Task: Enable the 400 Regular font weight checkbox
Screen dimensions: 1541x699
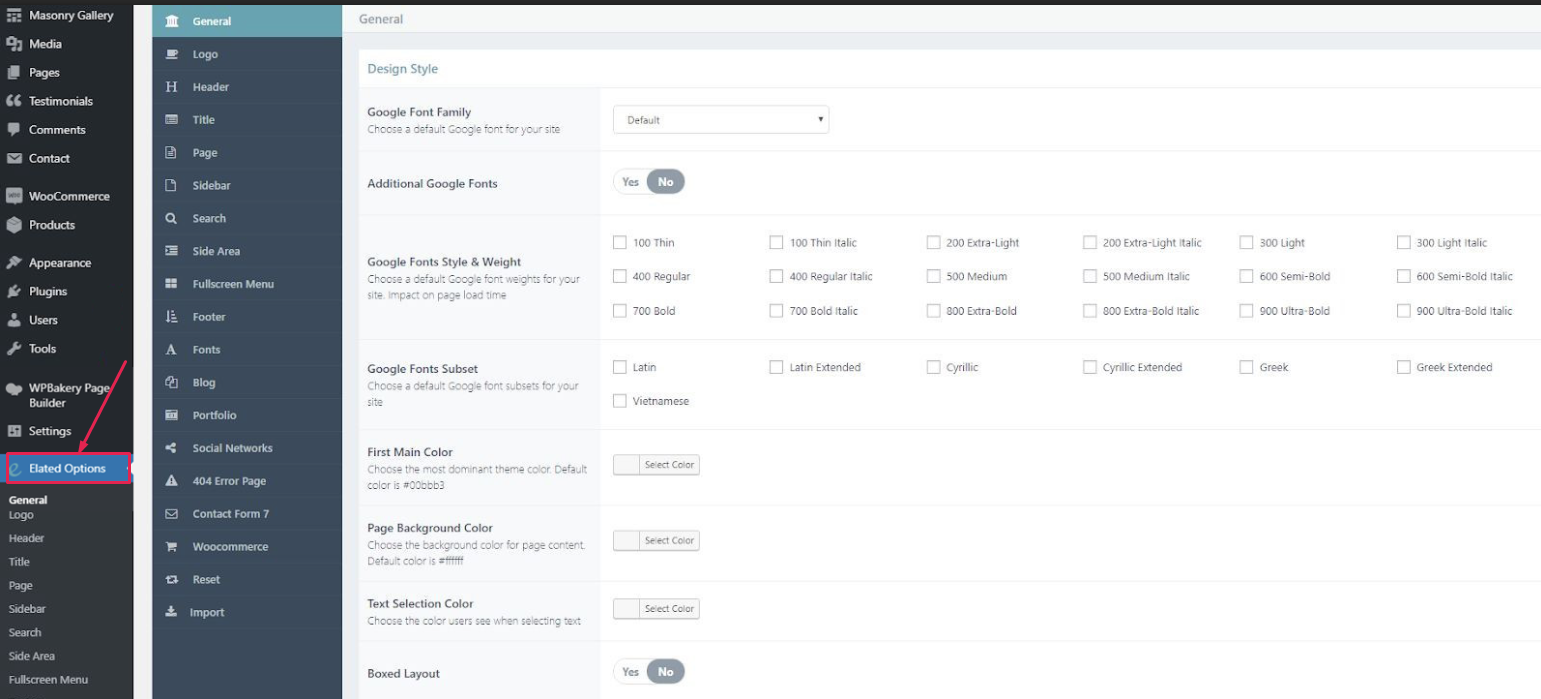Action: pyautogui.click(x=620, y=276)
